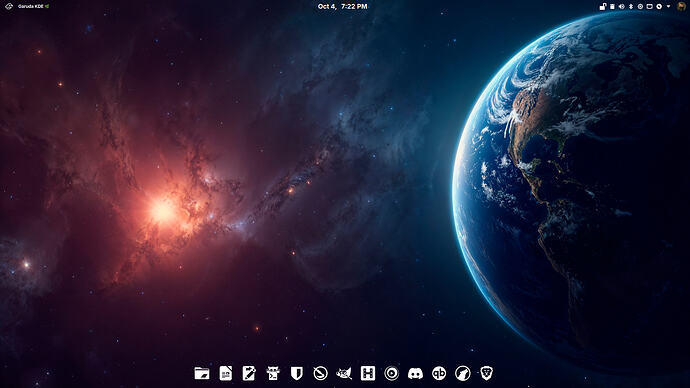Screen dimensions: 690x388
Task: Open the file manager folder icon in dock
Action: point(202,373)
